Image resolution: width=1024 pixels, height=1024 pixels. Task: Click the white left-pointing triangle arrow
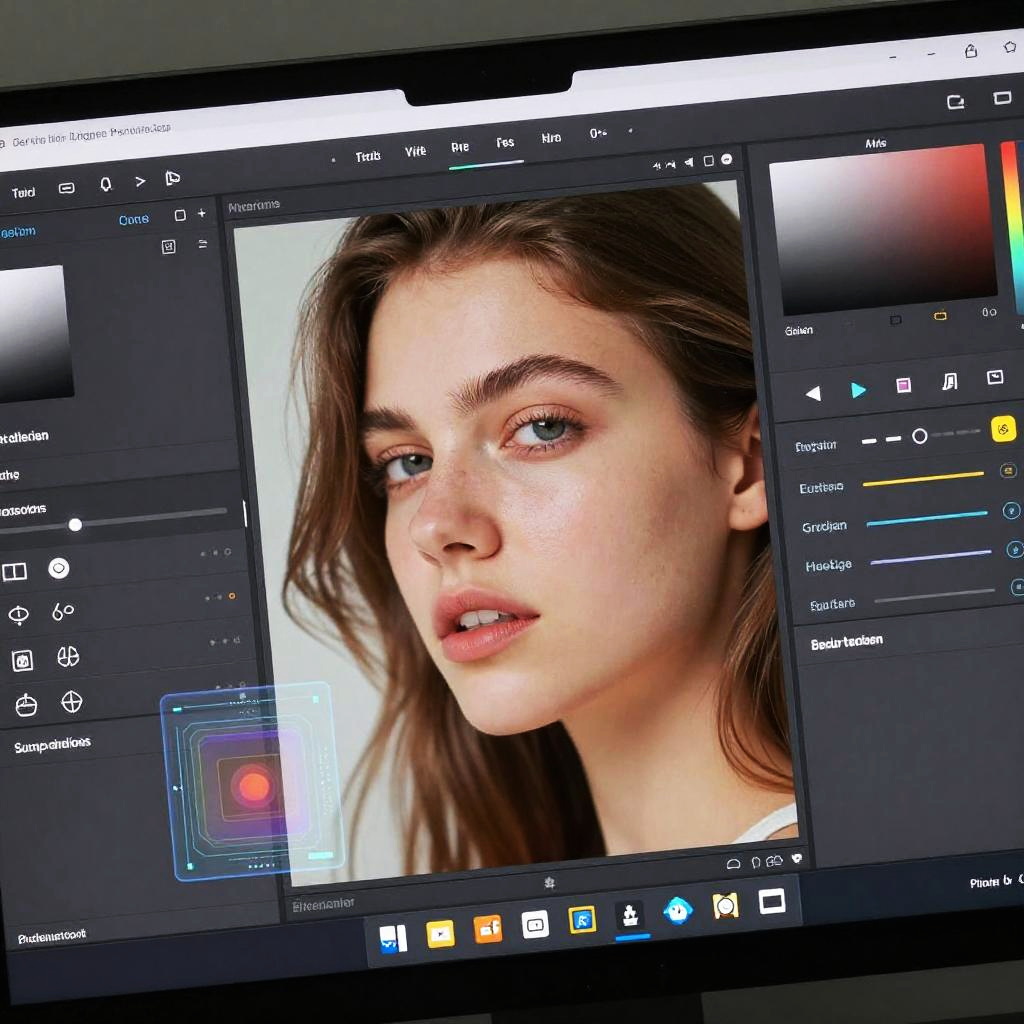pyautogui.click(x=813, y=393)
